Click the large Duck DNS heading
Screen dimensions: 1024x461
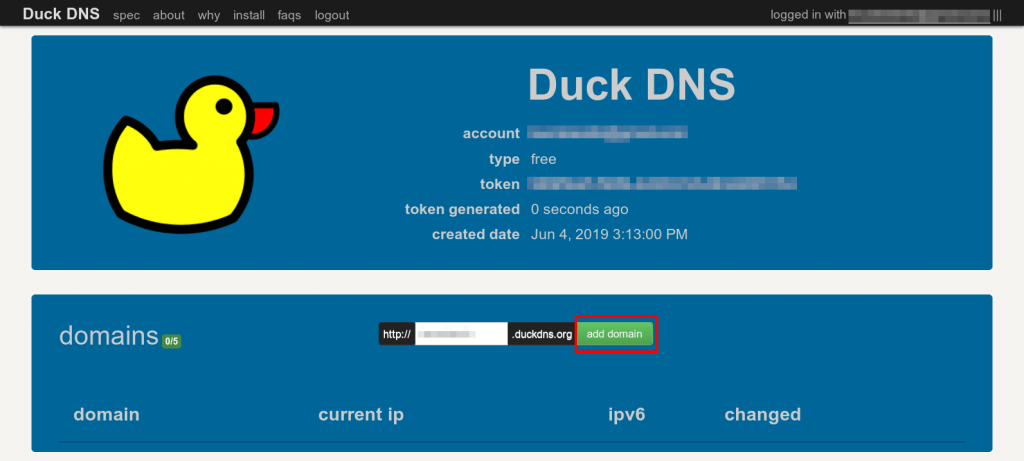[631, 85]
